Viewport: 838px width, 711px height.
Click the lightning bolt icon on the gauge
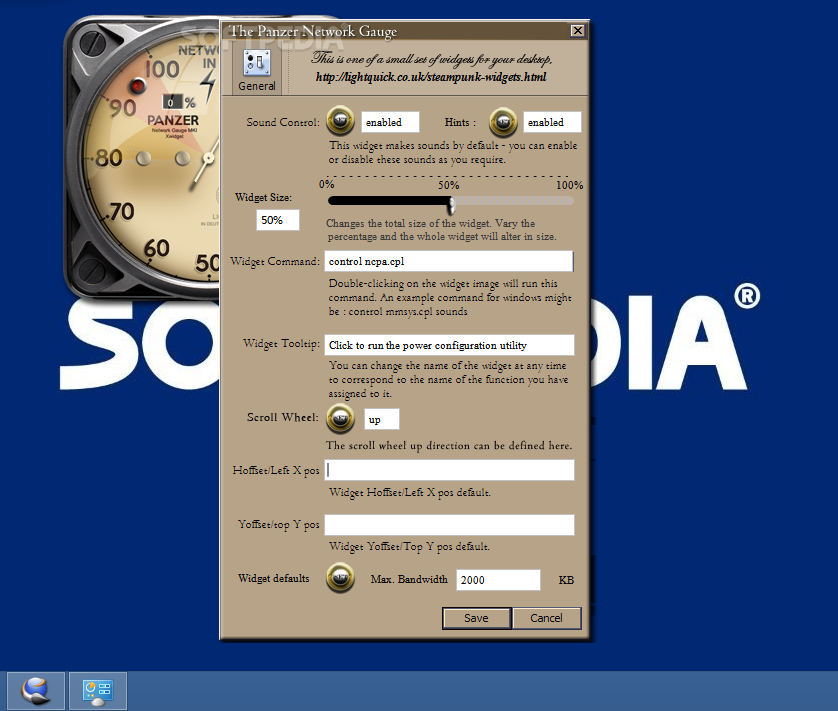(208, 86)
